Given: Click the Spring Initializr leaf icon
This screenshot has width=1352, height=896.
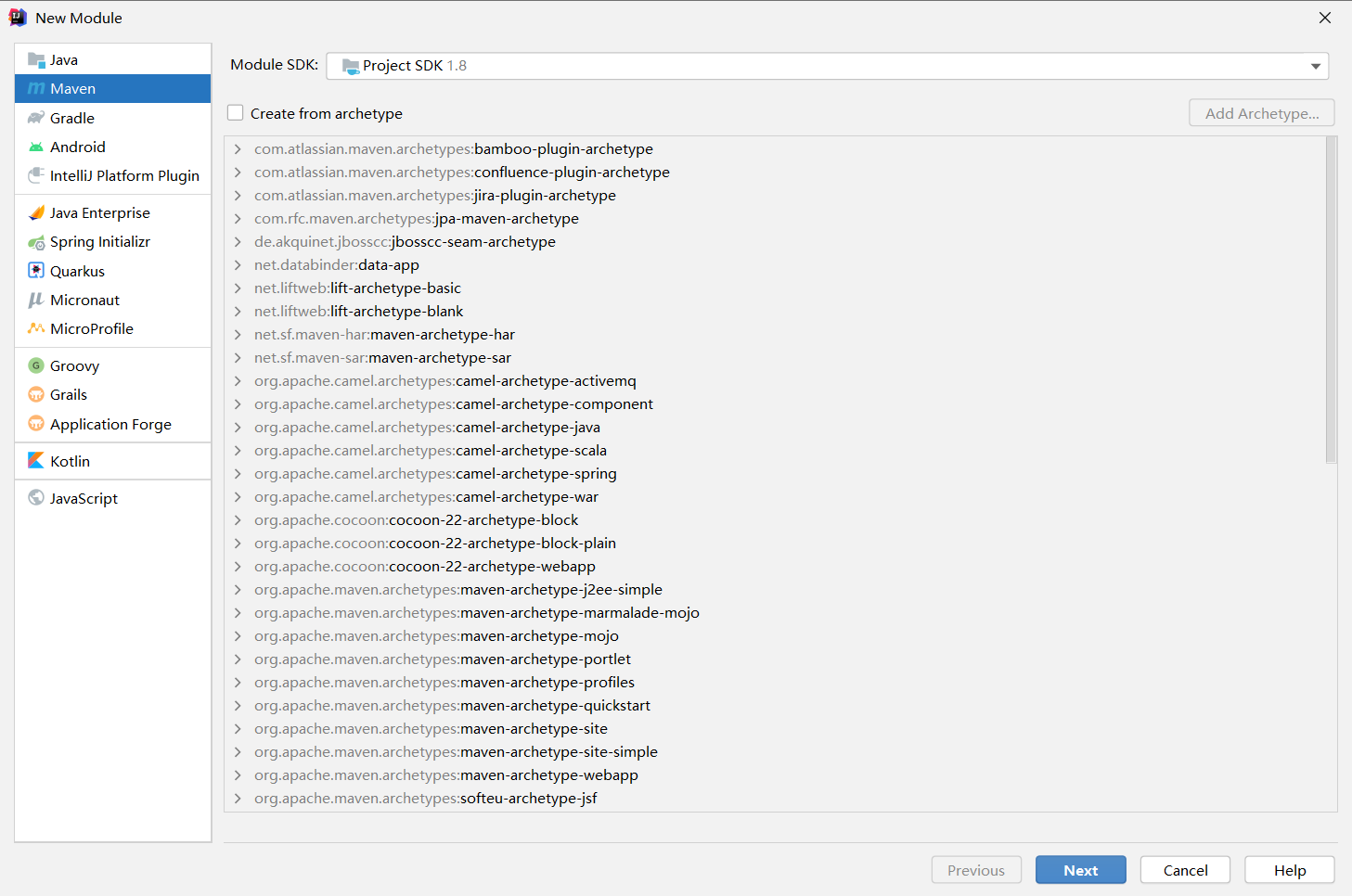Looking at the screenshot, I should pos(36,242).
